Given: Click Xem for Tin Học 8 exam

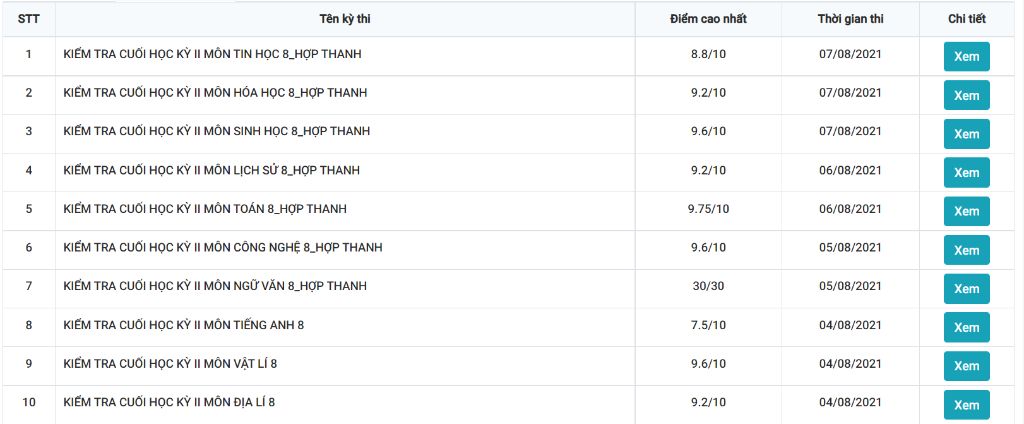Looking at the screenshot, I should click(x=966, y=56).
